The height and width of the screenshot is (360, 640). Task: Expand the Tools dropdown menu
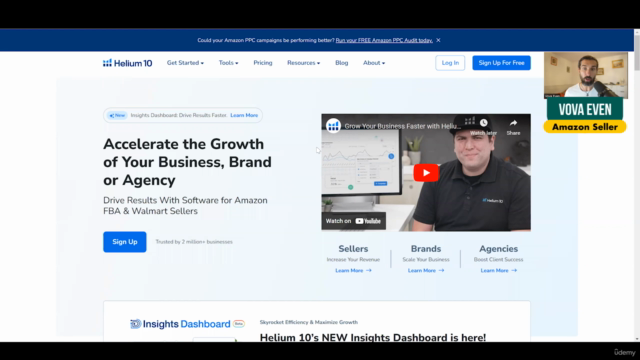coord(229,63)
